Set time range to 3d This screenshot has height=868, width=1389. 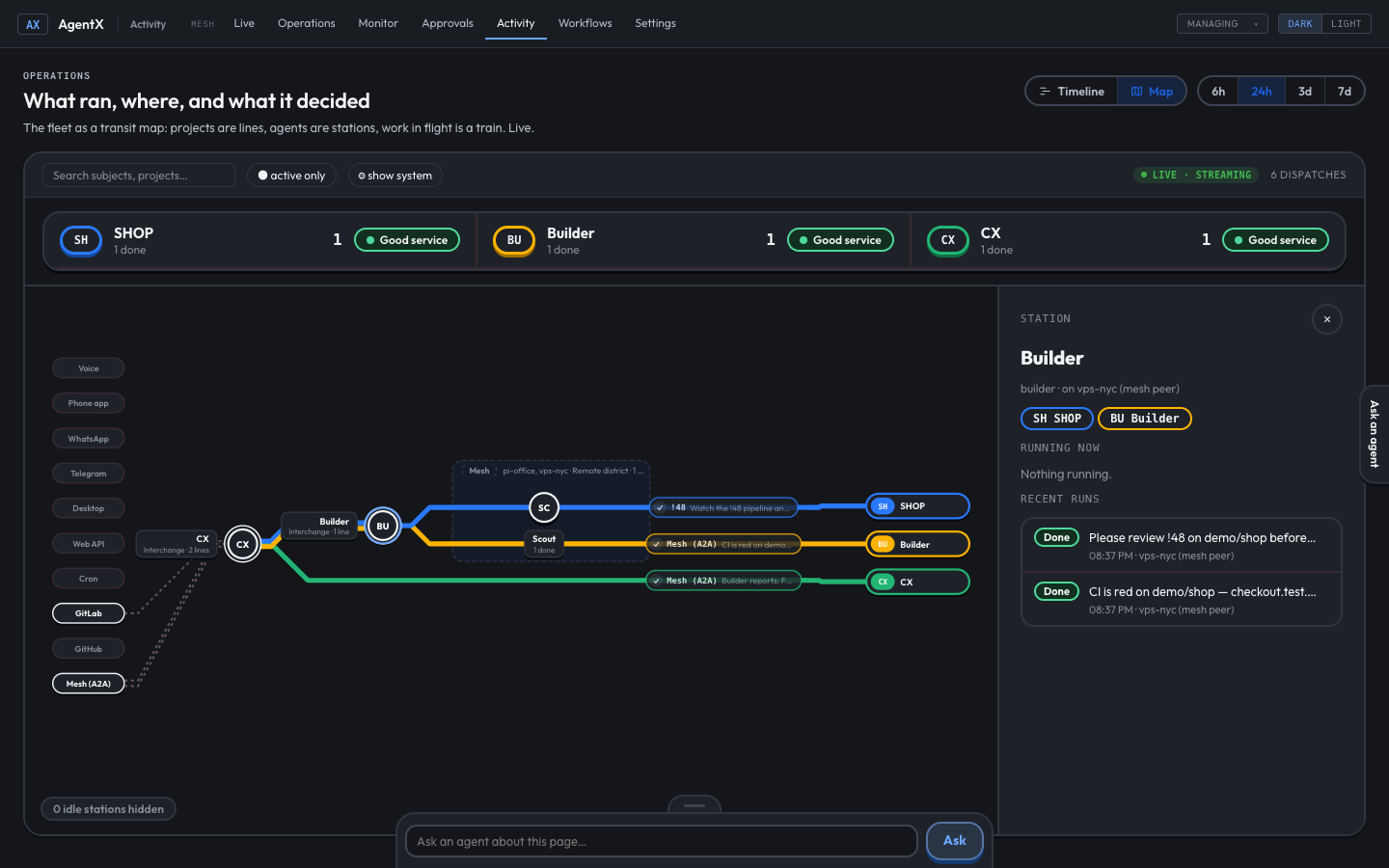click(1305, 92)
